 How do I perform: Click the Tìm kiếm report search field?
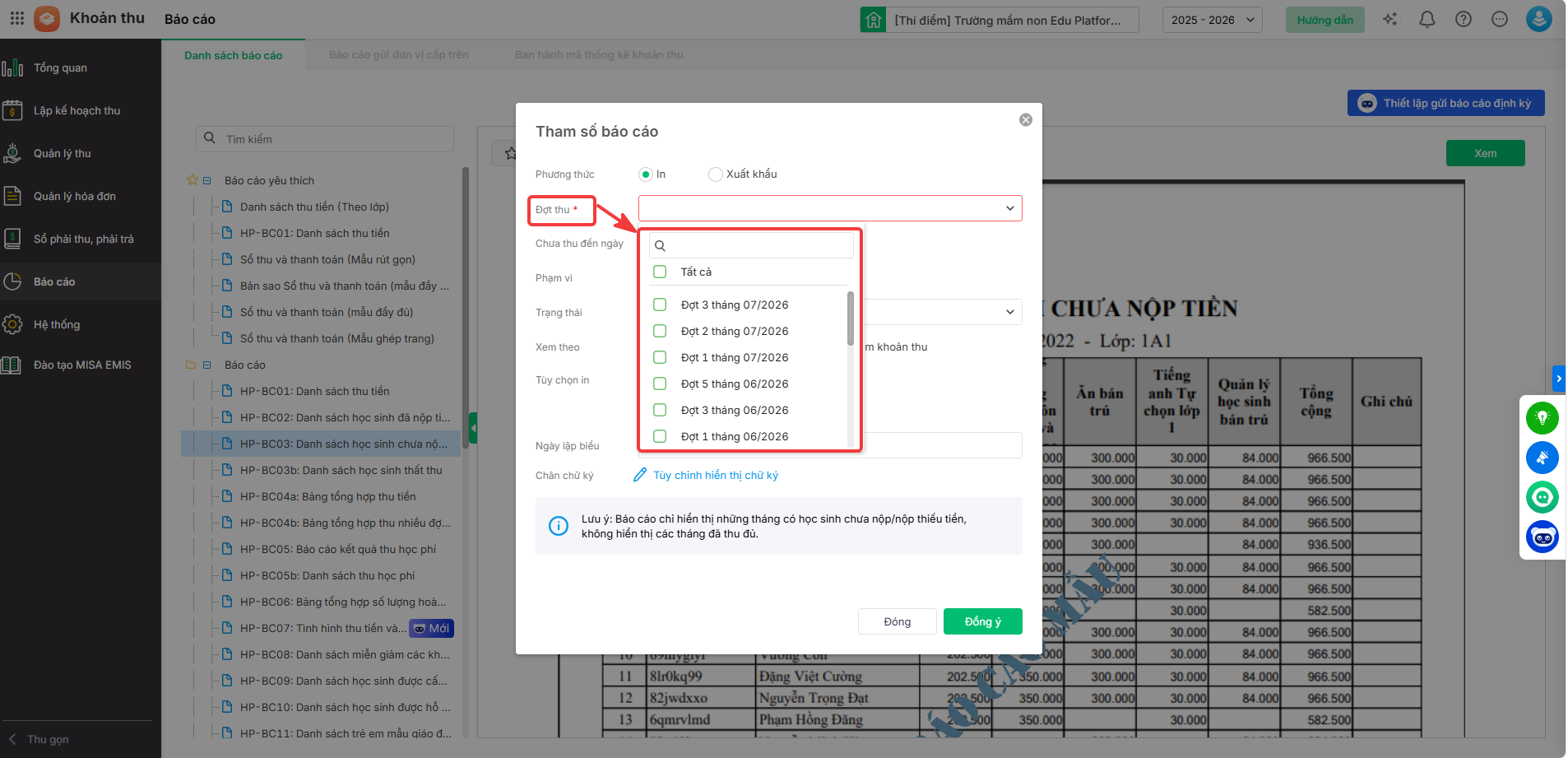[x=325, y=139]
